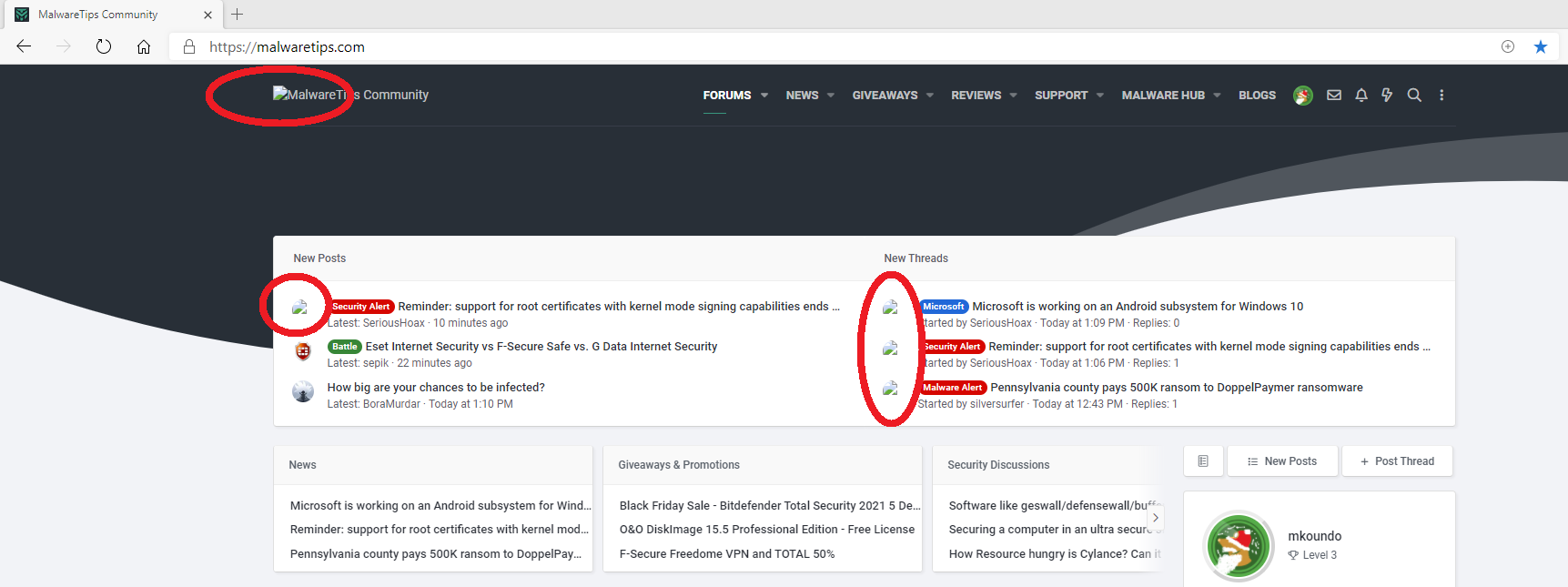Screen dimensions: 1568x587
Task: Open the user avatar in navigation bar
Action: click(1303, 96)
